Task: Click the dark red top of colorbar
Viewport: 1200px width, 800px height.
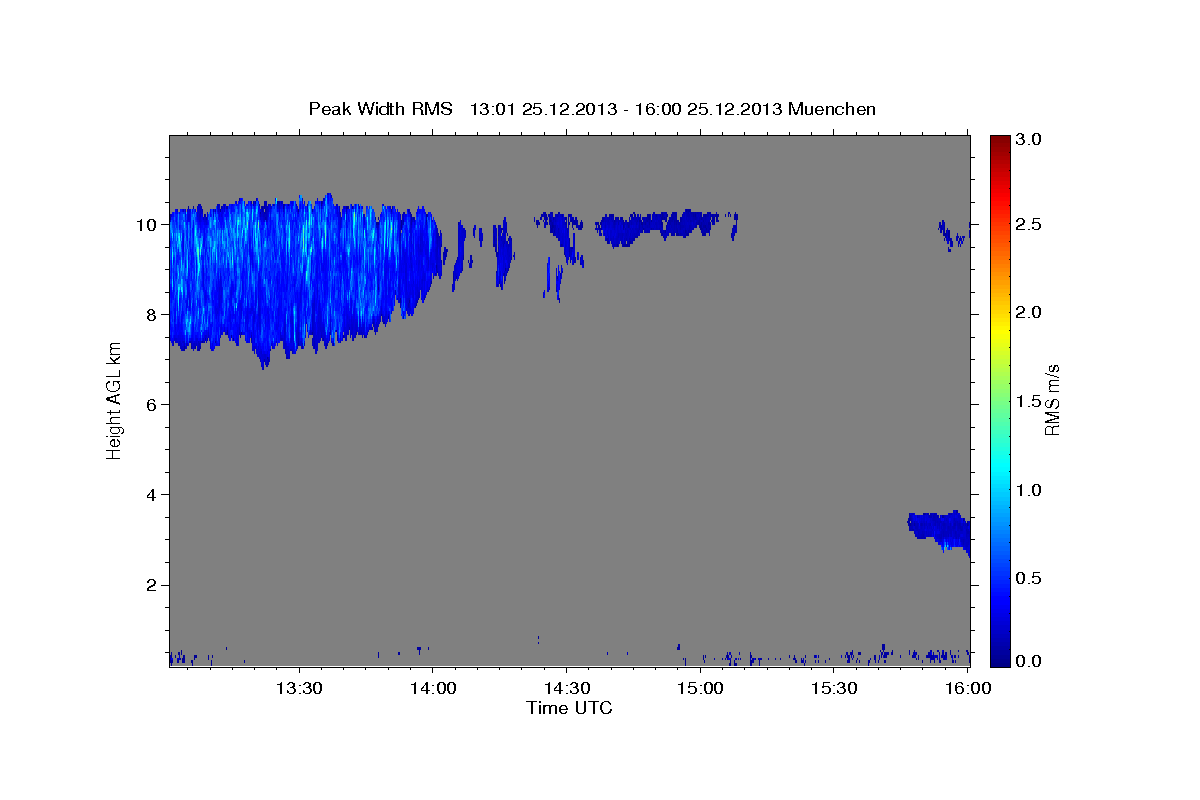Action: pyautogui.click(x=999, y=142)
